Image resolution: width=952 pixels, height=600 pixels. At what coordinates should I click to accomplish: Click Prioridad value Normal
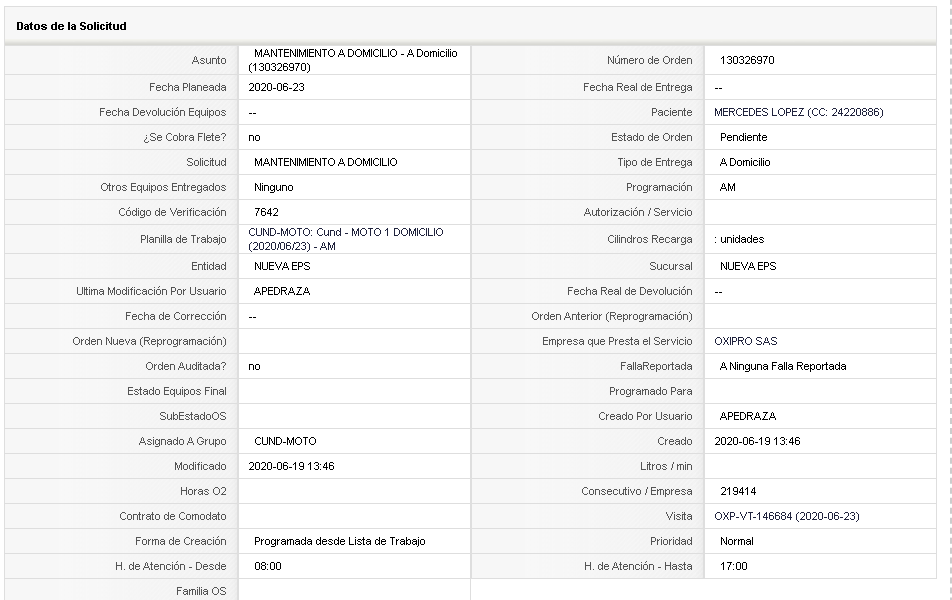click(x=737, y=541)
